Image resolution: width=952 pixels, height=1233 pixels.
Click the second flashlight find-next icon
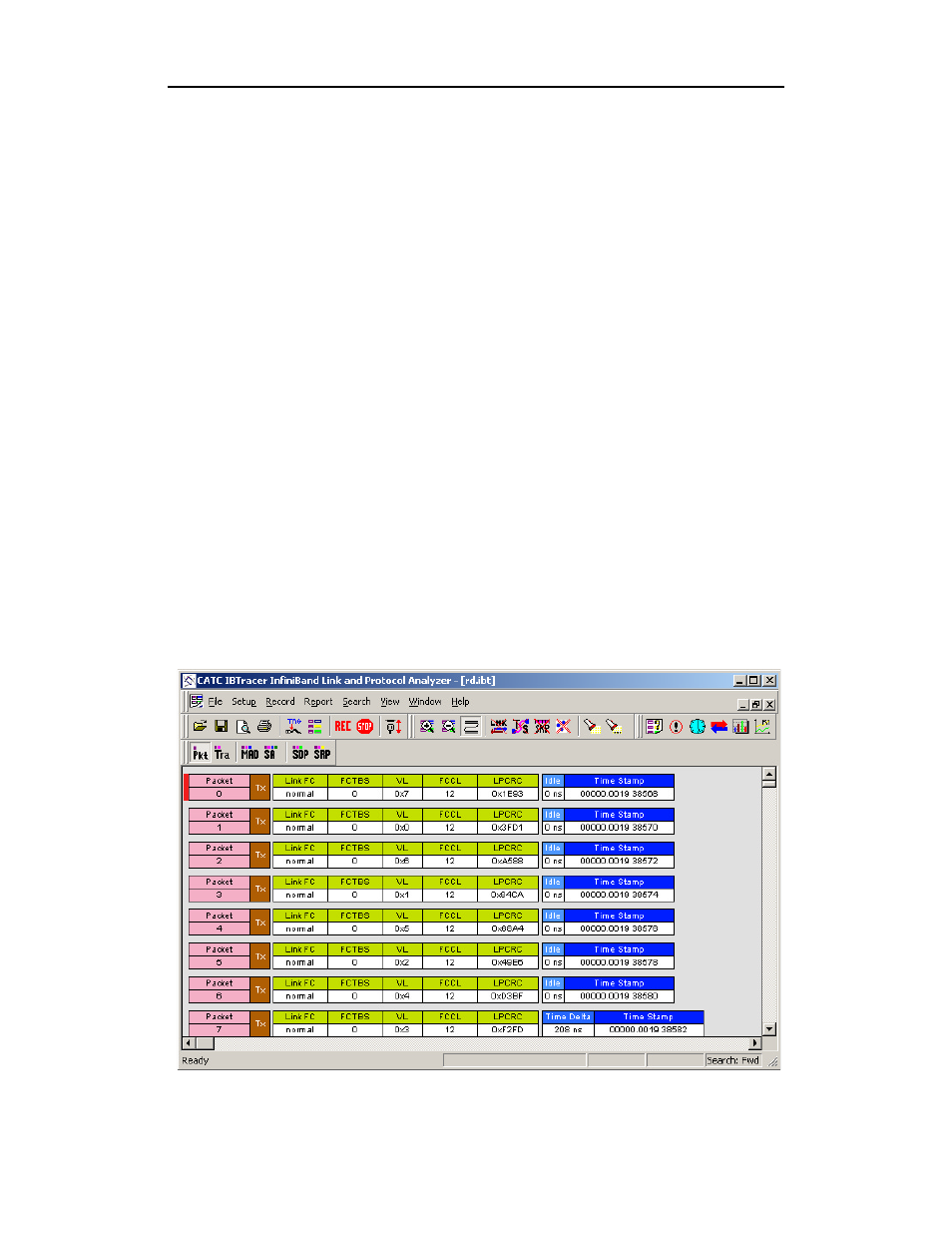point(614,727)
